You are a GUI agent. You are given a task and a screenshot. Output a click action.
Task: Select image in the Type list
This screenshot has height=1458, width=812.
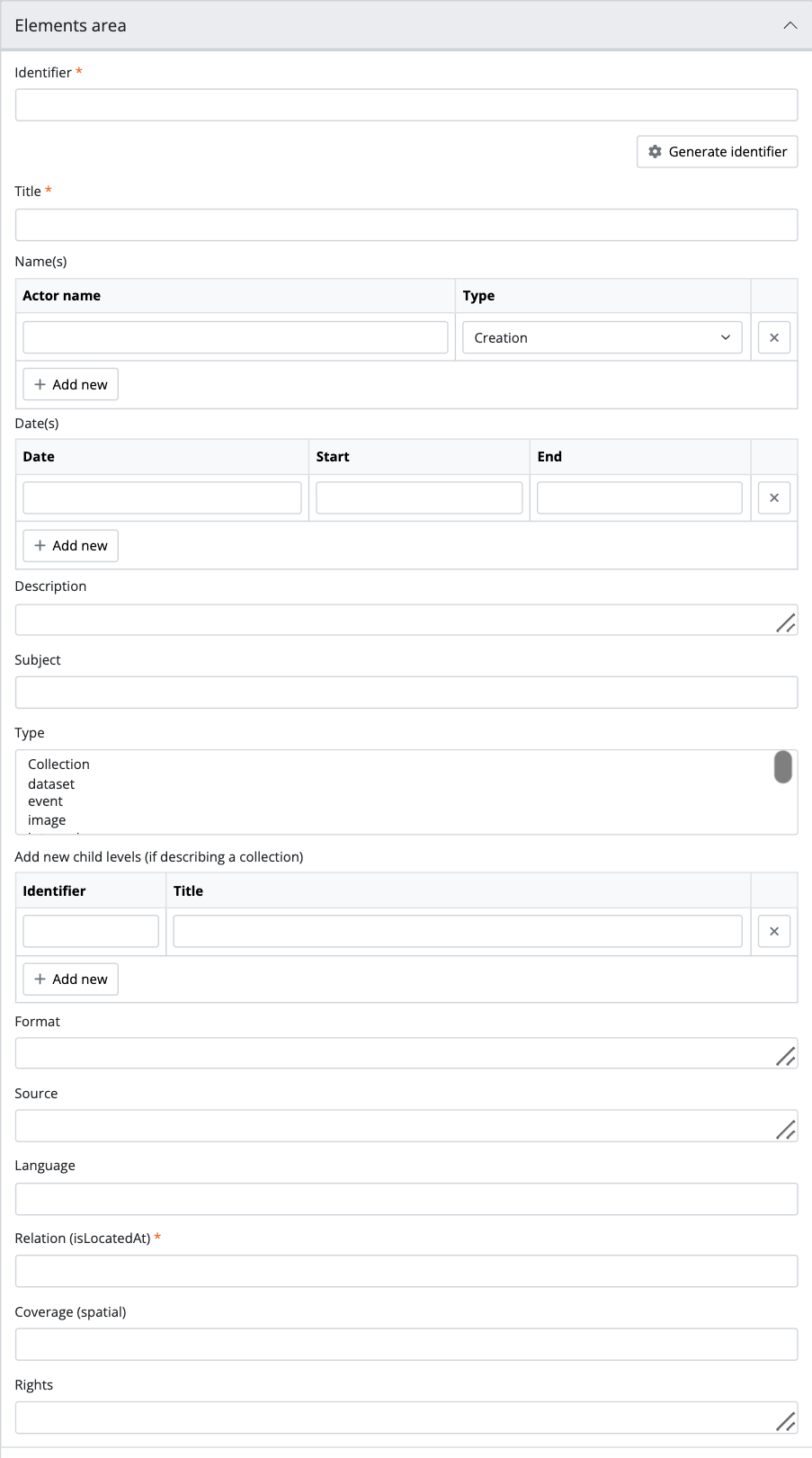[47, 819]
